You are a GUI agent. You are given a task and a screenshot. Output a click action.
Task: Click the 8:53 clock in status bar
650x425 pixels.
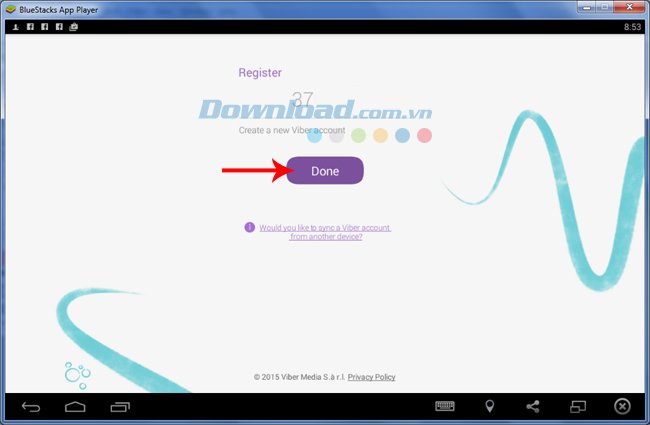click(632, 27)
